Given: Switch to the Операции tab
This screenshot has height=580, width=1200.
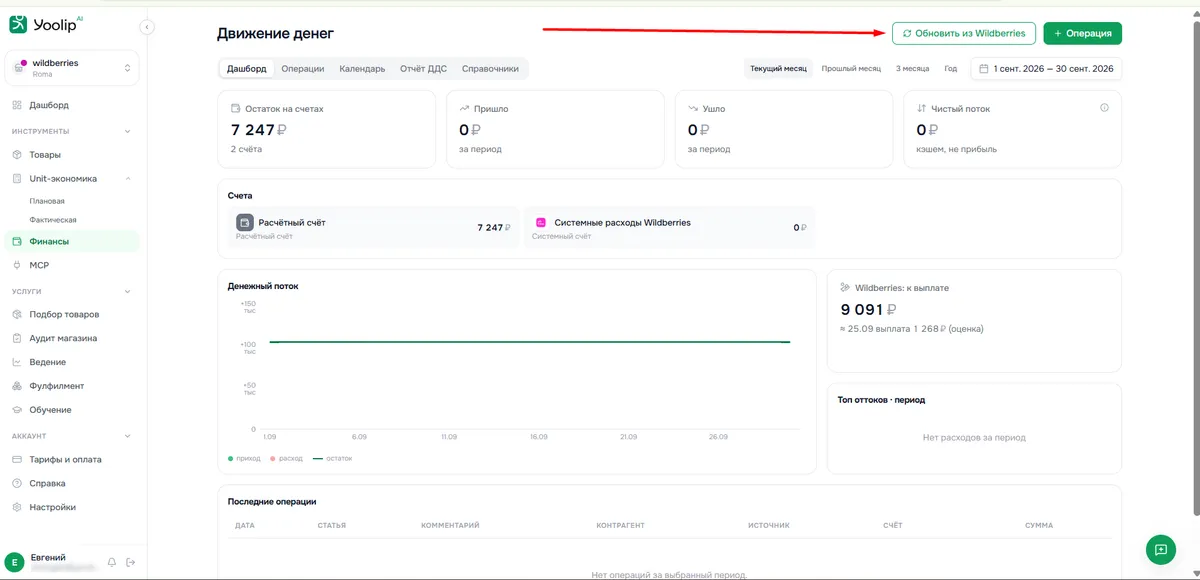Looking at the screenshot, I should pyautogui.click(x=303, y=69).
